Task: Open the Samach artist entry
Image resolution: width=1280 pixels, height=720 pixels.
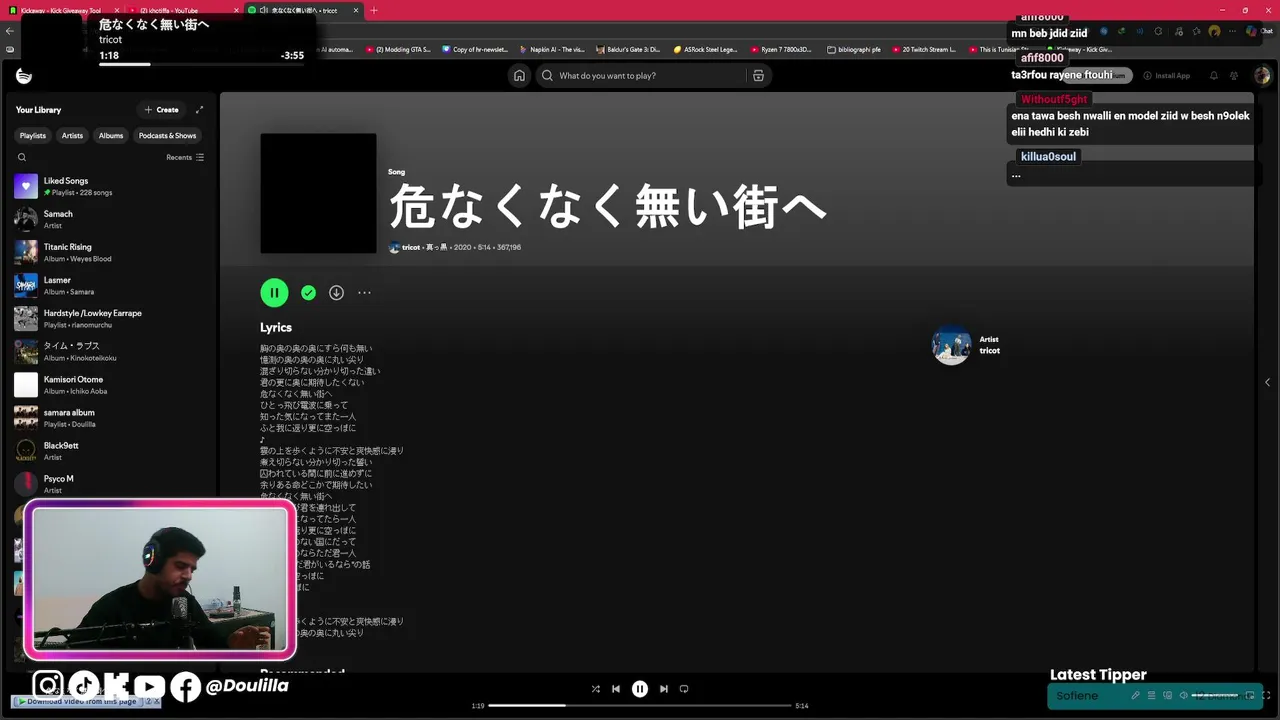Action: 110,219
